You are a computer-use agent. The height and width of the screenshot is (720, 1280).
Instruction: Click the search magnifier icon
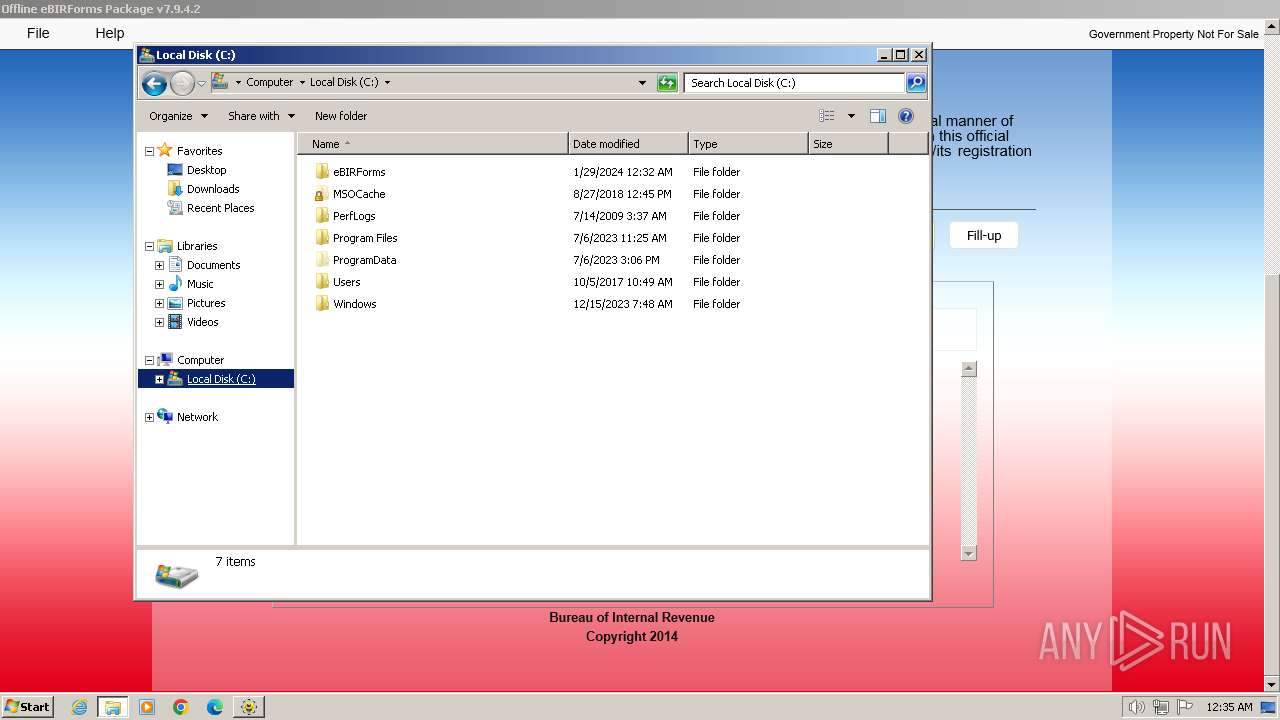point(916,83)
